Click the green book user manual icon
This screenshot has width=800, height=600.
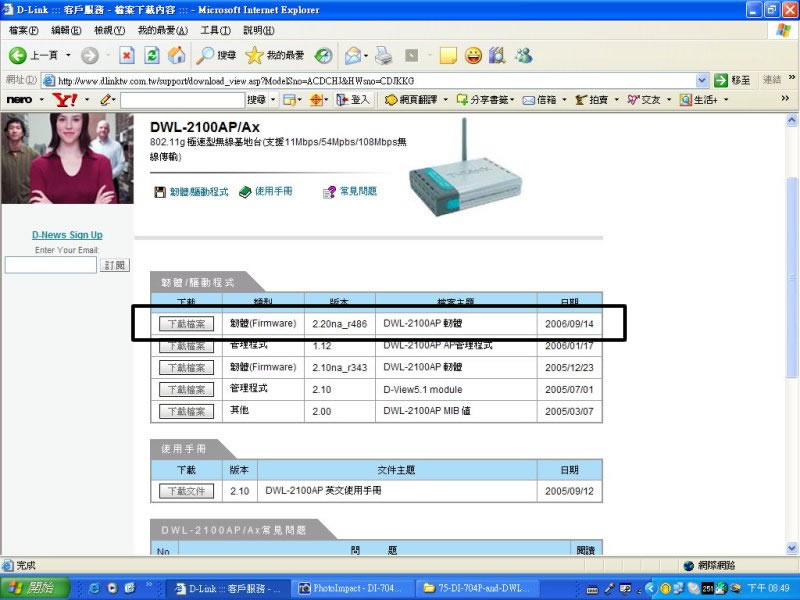(245, 192)
